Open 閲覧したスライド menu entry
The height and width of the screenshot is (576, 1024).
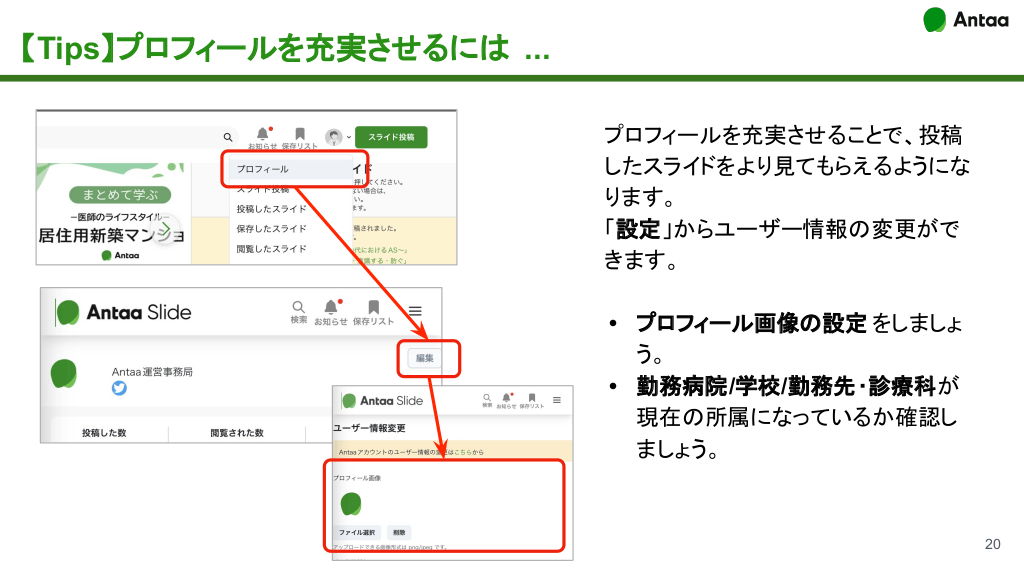tap(271, 249)
